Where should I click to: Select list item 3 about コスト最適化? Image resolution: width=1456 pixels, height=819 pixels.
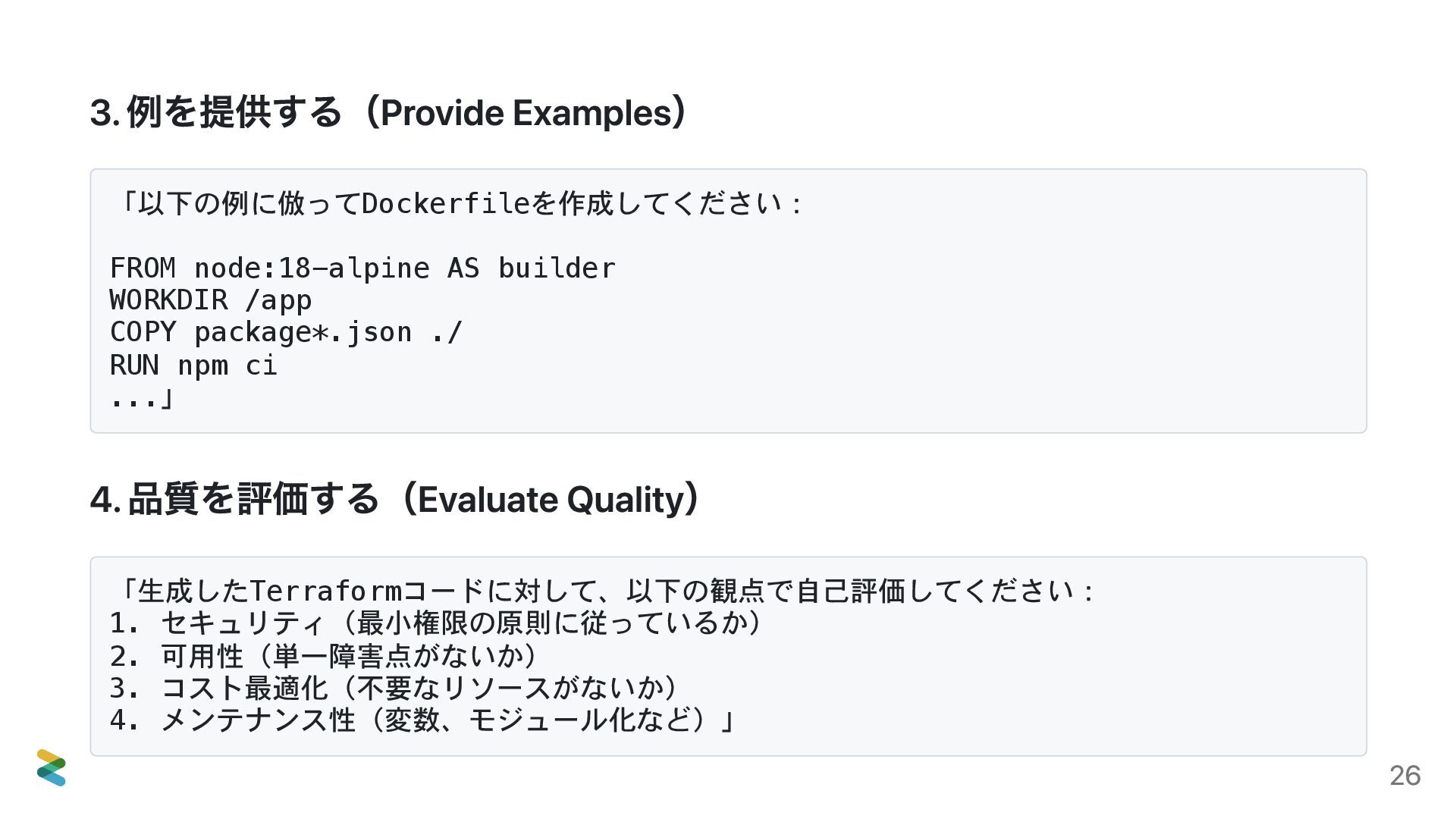coord(394,688)
